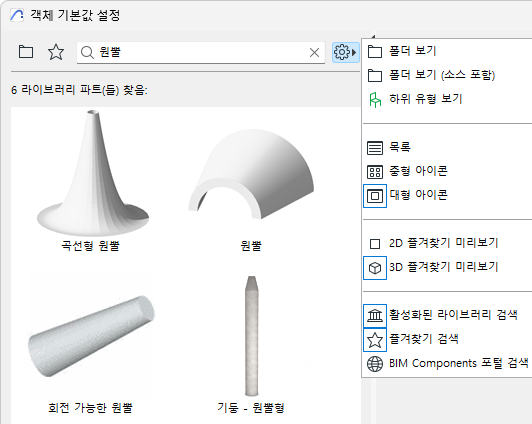The width and height of the screenshot is (532, 424).
Task: Select 대형 아이콘 view option
Action: (447, 195)
